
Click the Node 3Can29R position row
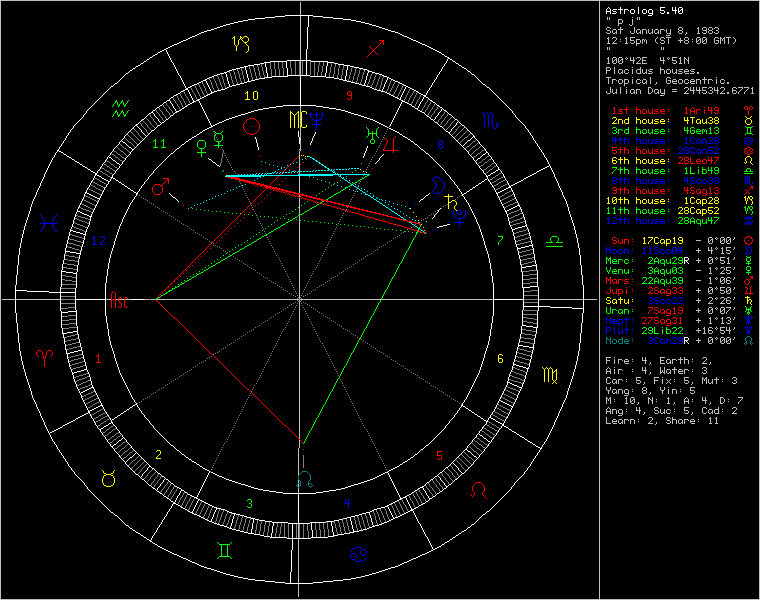point(680,341)
